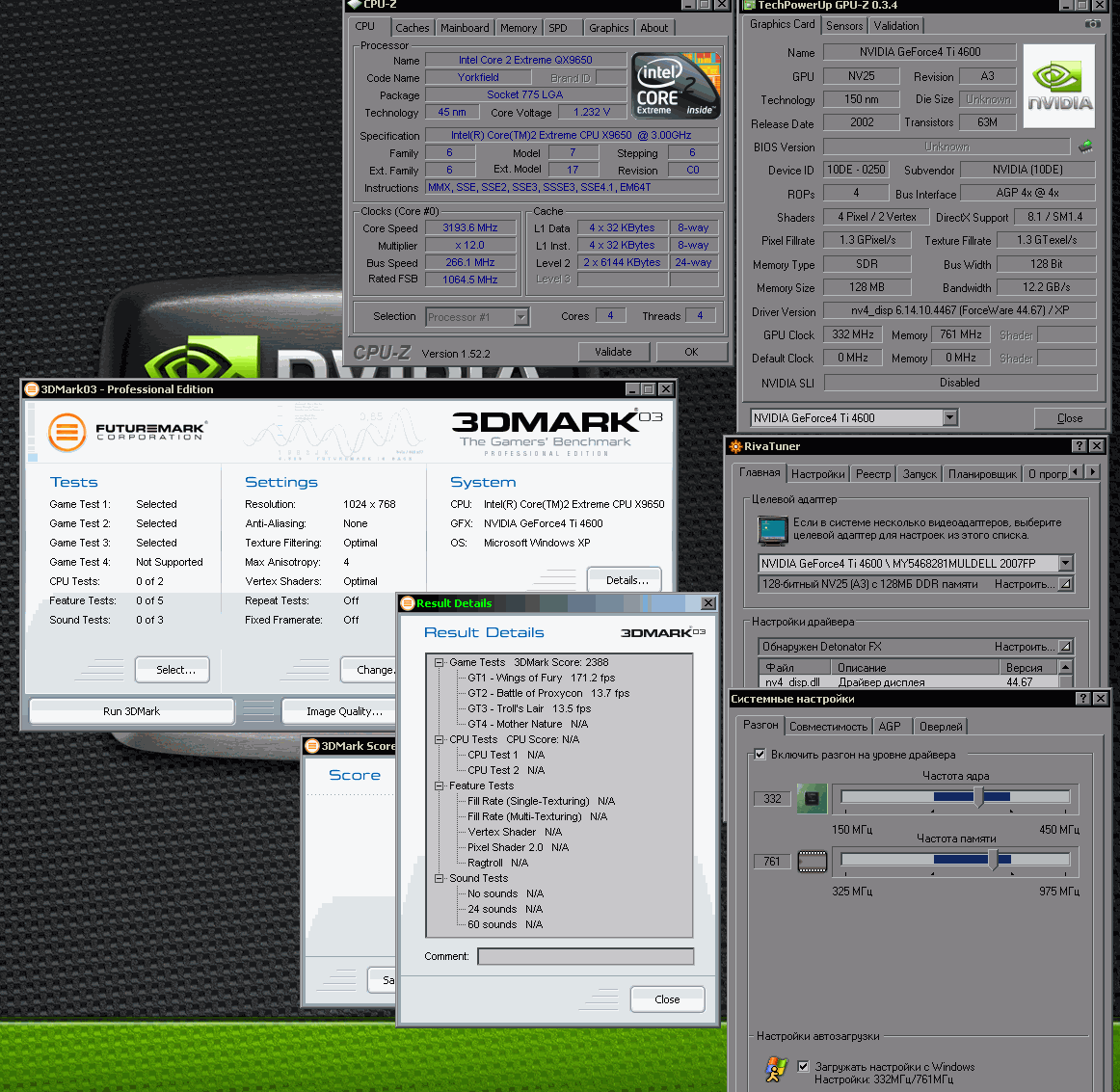1120x1092 pixels.
Task: Click the RivaTuner gear icon in title bar
Action: (x=735, y=446)
